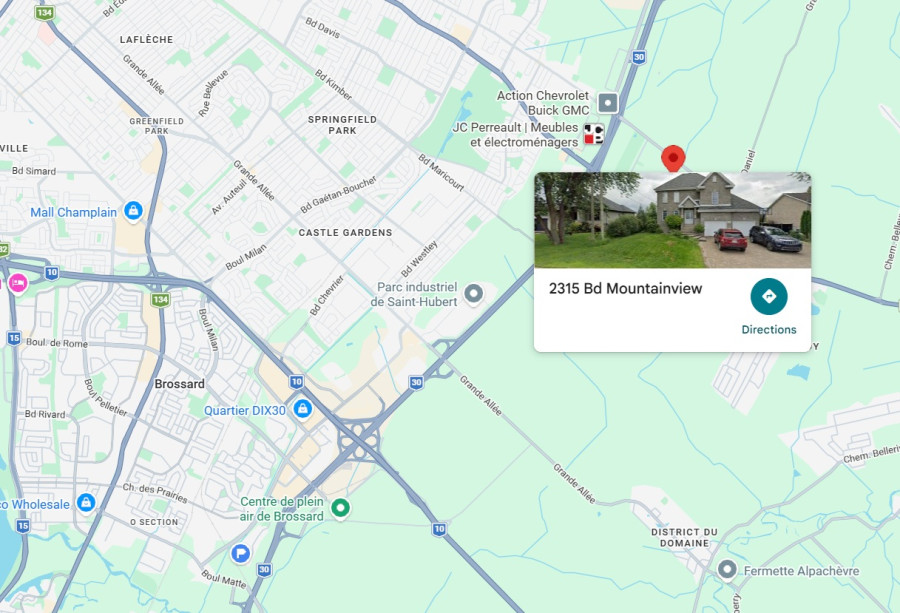900x613 pixels.
Task: Click the Action Chevrolet Buick GMC marker
Action: pyautogui.click(x=608, y=103)
